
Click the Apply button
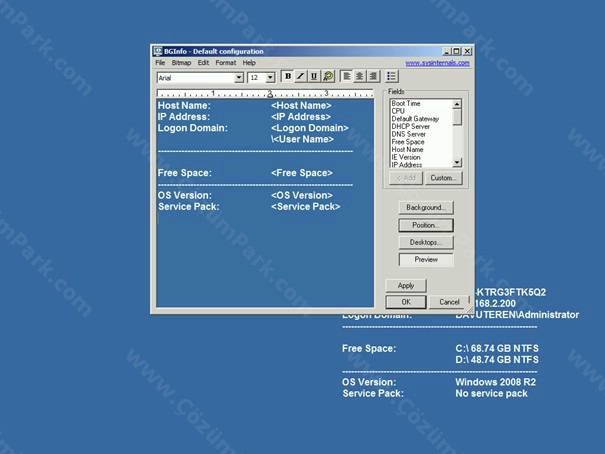click(406, 286)
